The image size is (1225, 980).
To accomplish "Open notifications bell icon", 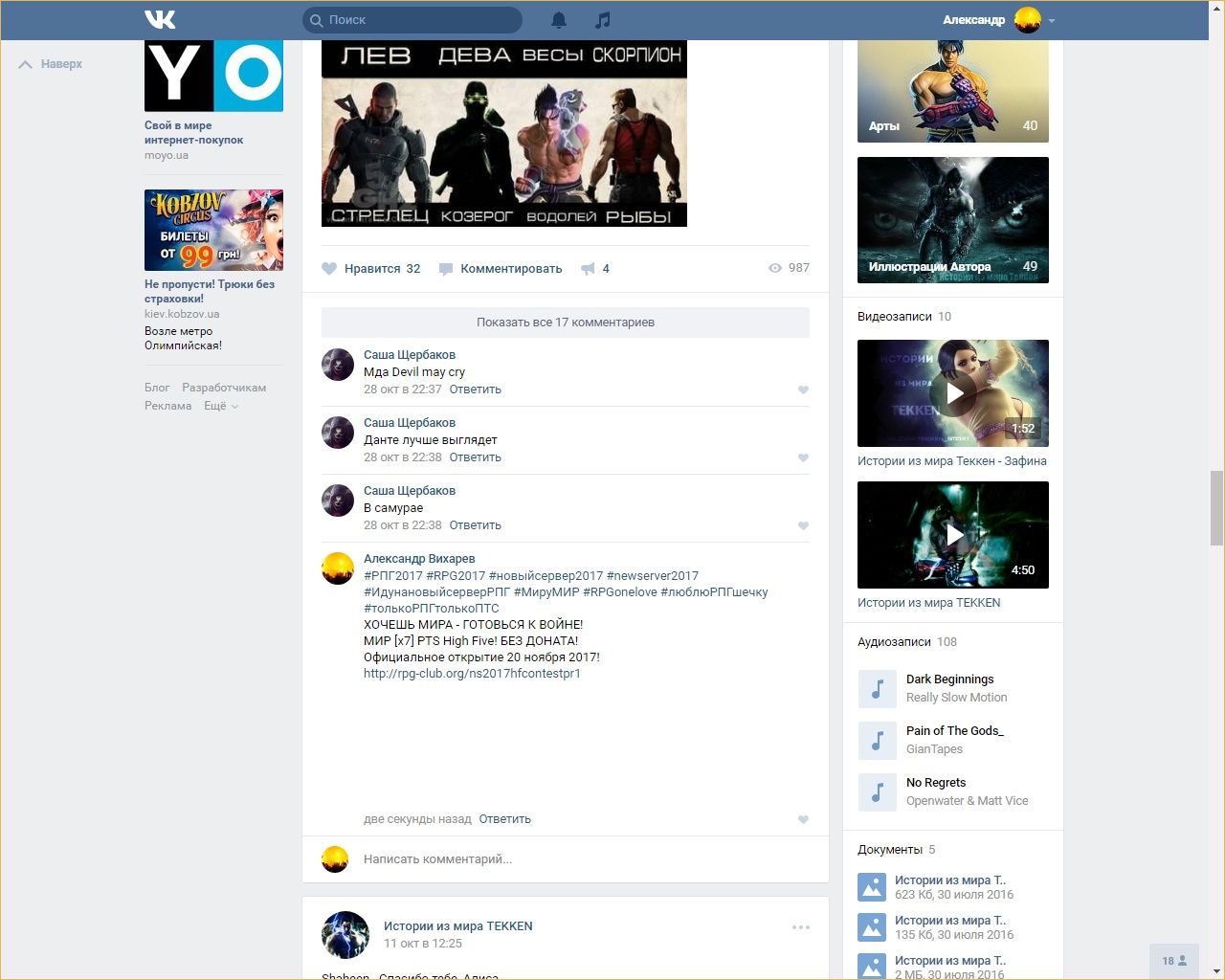I will 559,19.
